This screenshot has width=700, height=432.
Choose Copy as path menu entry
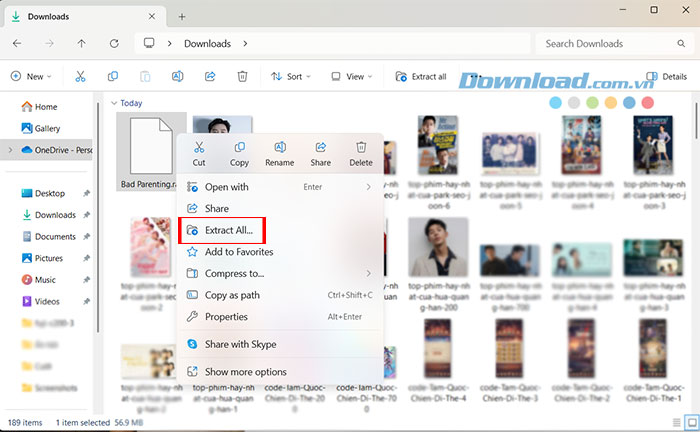point(232,295)
